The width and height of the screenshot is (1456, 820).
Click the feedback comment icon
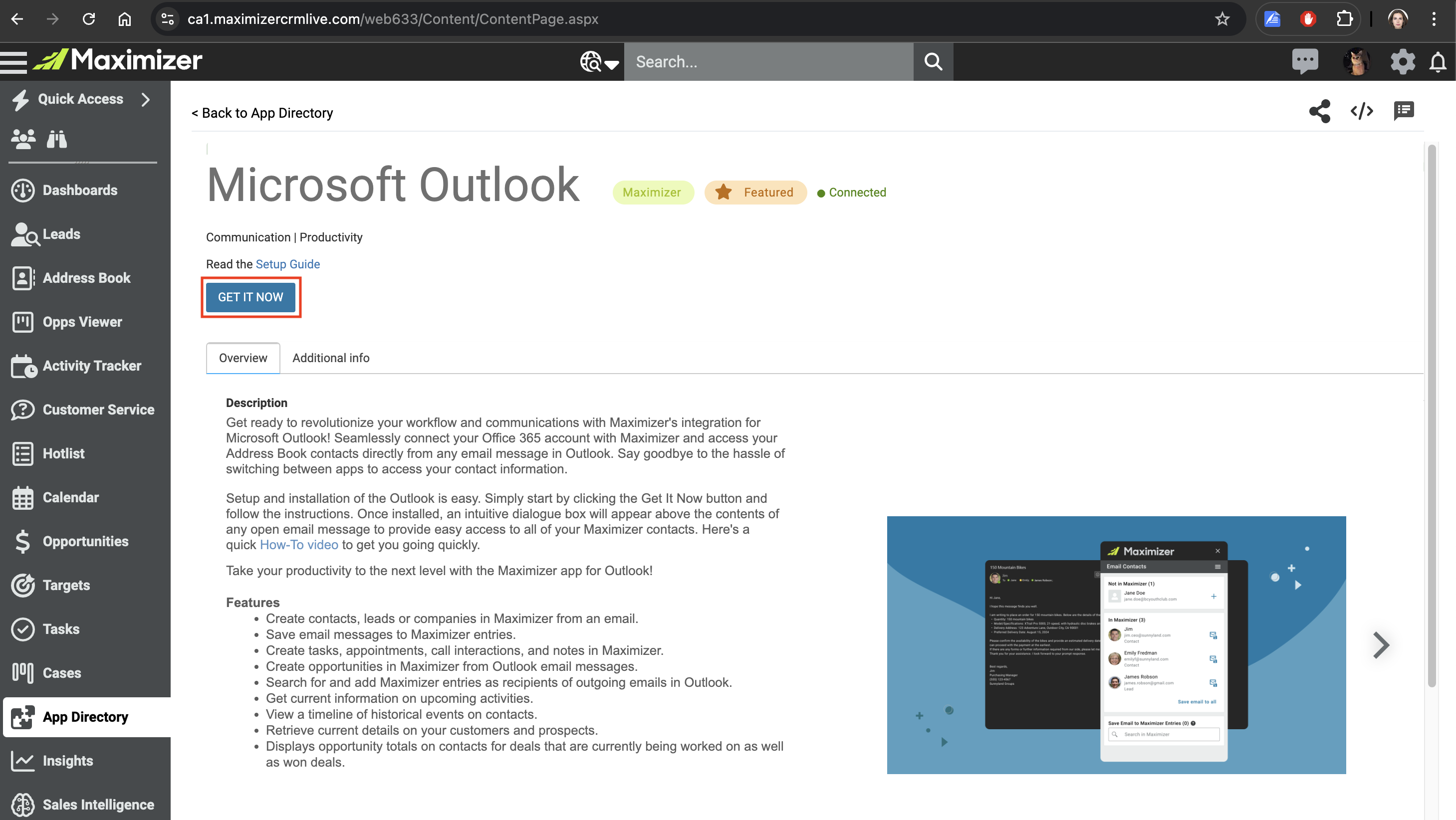[x=1404, y=111]
